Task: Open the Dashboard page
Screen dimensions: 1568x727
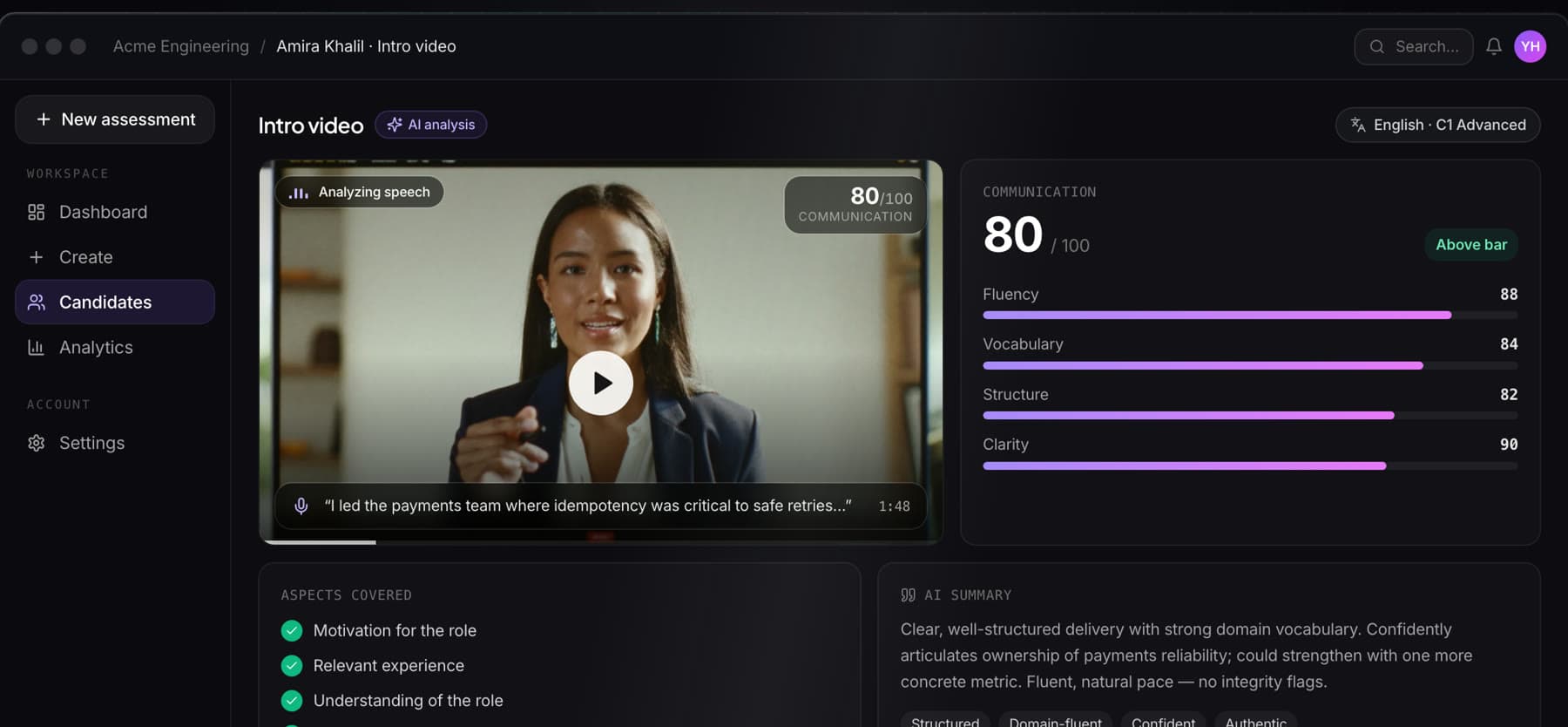Action: coord(115,212)
